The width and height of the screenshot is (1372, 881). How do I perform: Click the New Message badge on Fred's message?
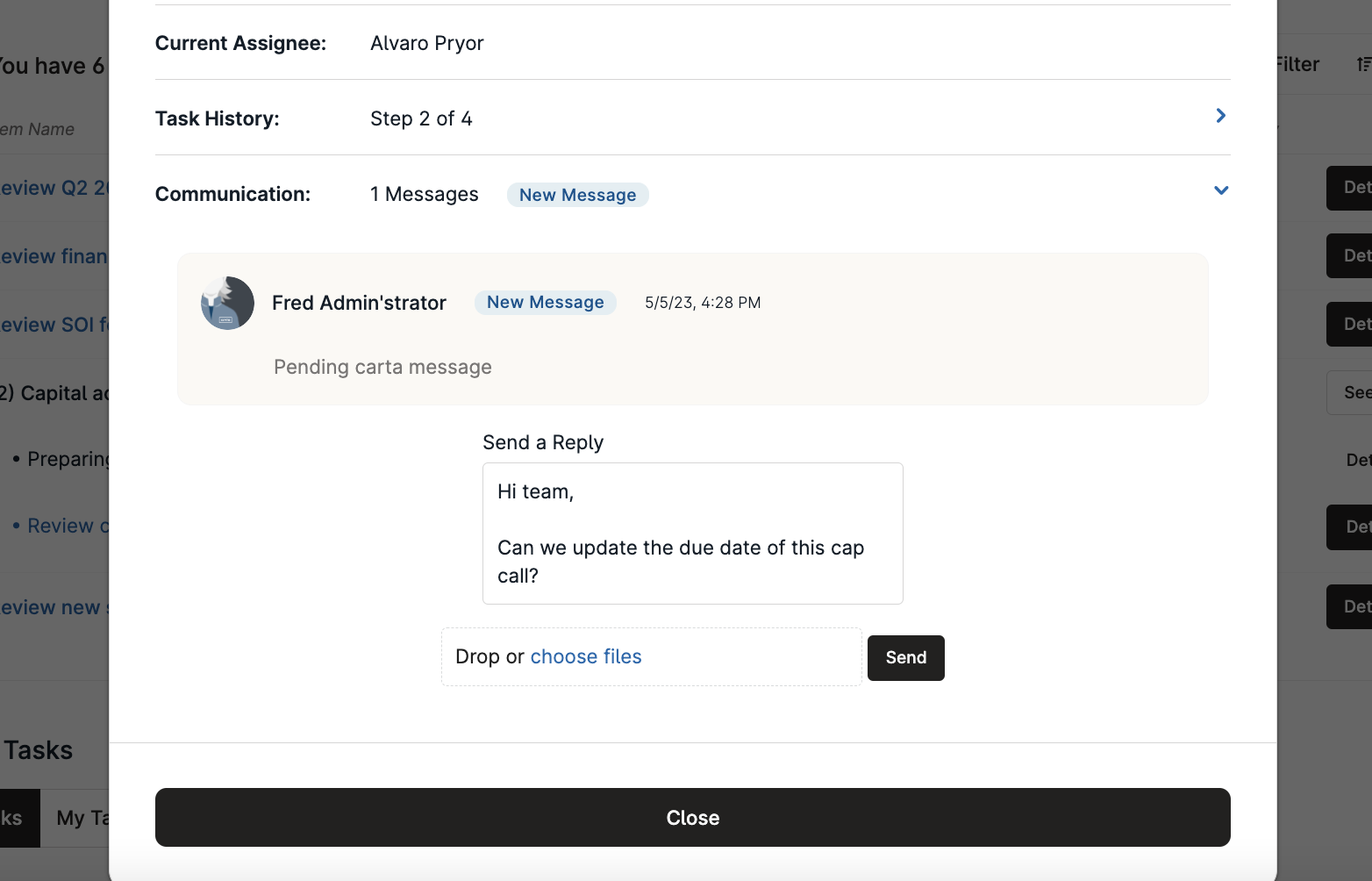coord(545,302)
